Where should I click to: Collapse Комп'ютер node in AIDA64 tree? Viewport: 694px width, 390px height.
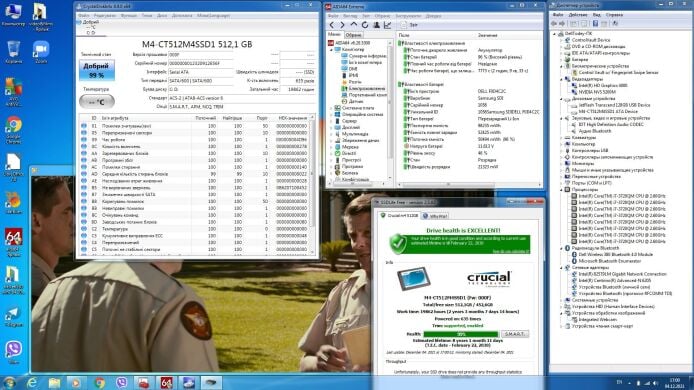click(x=331, y=50)
